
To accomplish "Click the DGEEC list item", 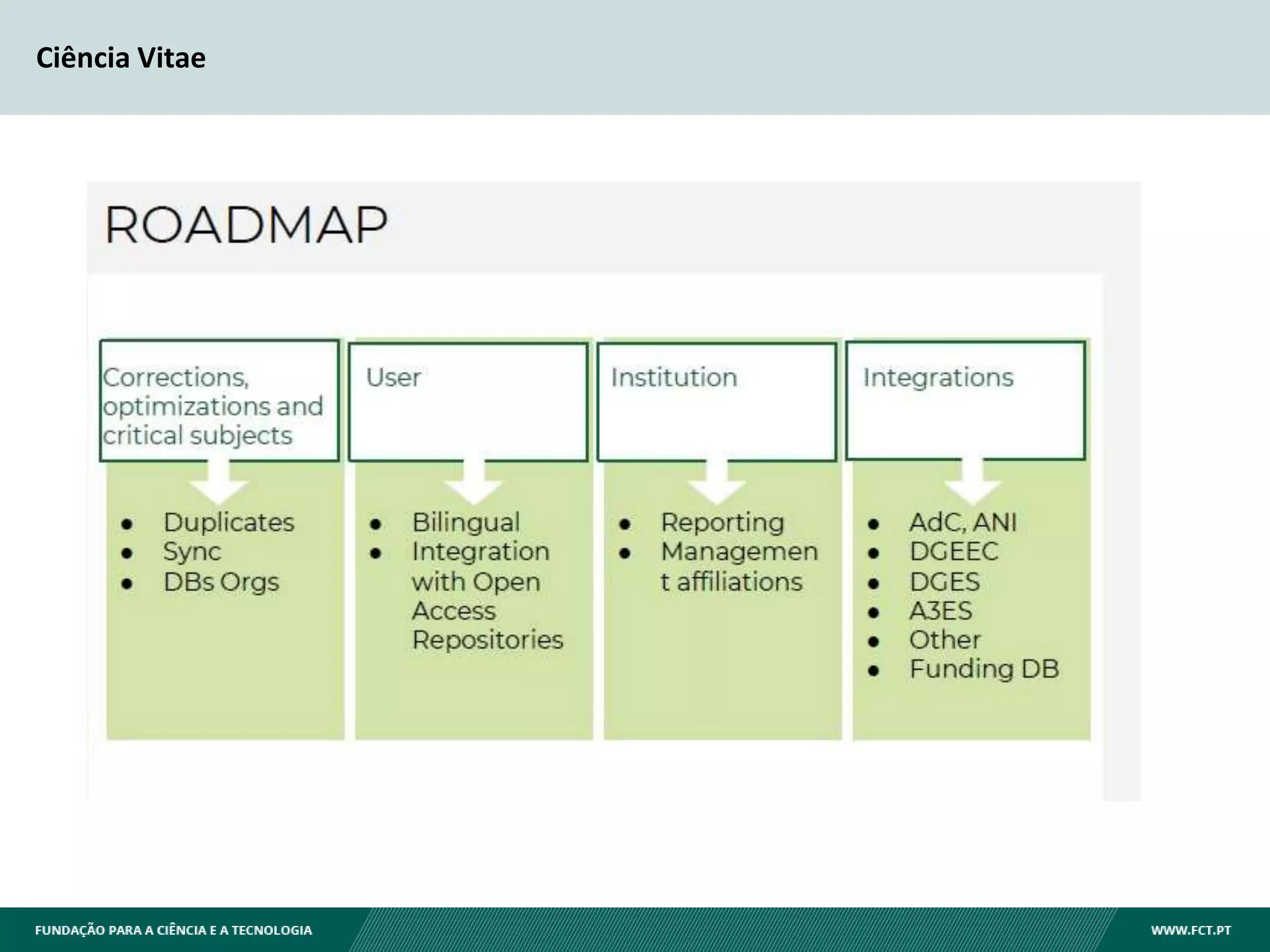I will [x=954, y=552].
